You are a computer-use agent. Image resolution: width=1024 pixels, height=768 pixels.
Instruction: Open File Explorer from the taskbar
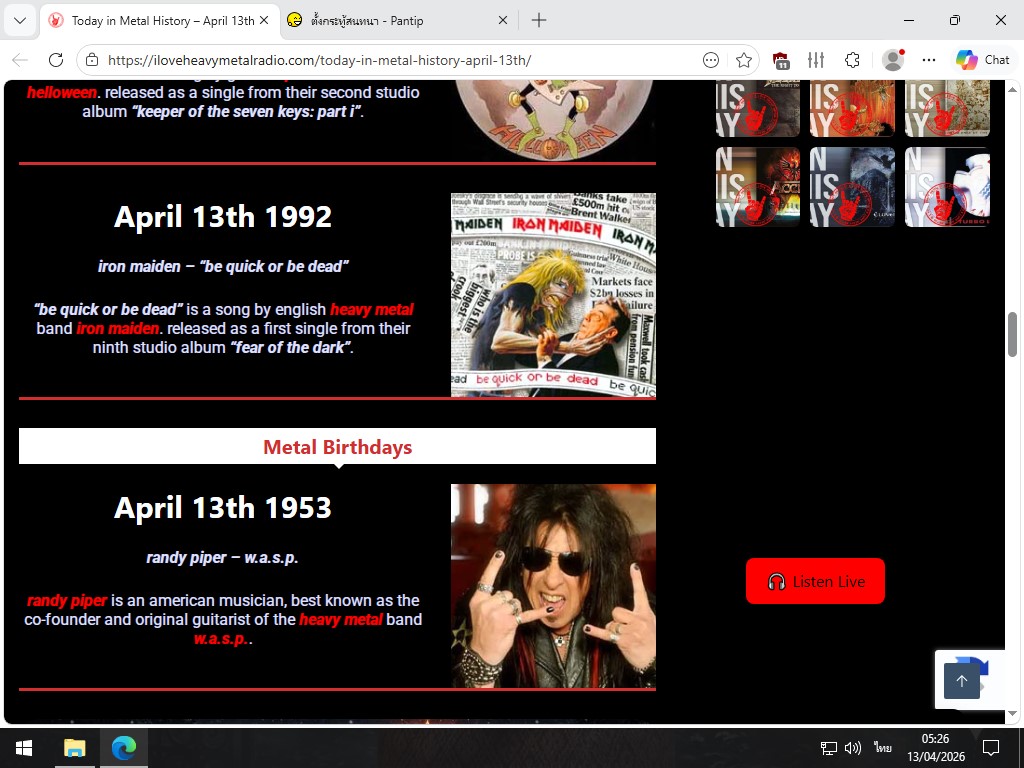74,748
